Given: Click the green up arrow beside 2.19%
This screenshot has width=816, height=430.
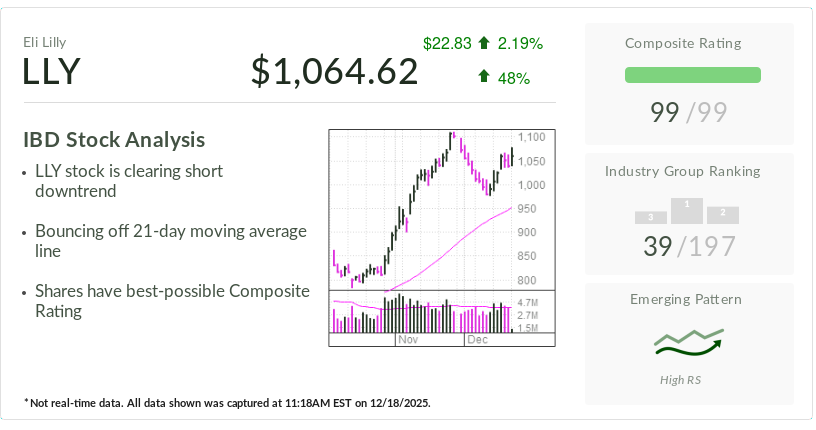Looking at the screenshot, I should [x=484, y=43].
